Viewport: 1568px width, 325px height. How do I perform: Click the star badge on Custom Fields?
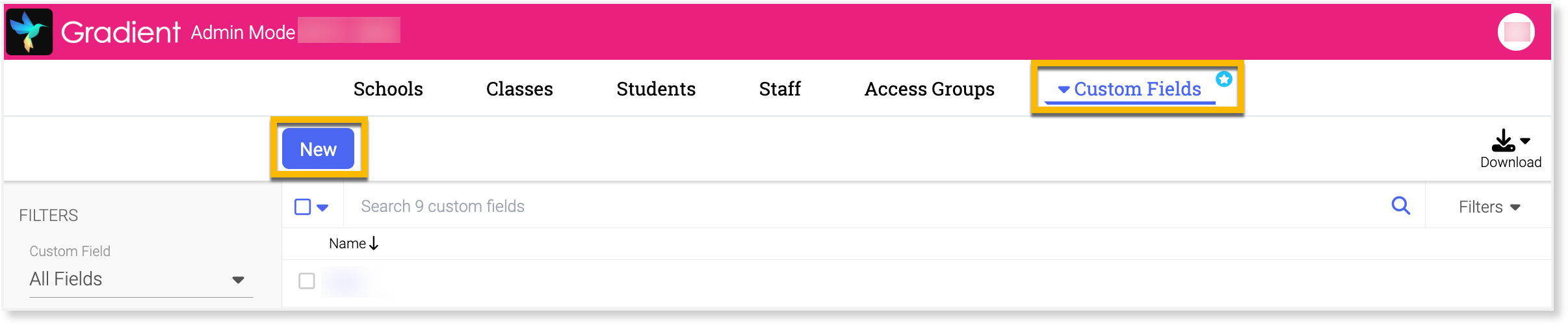[1224, 79]
